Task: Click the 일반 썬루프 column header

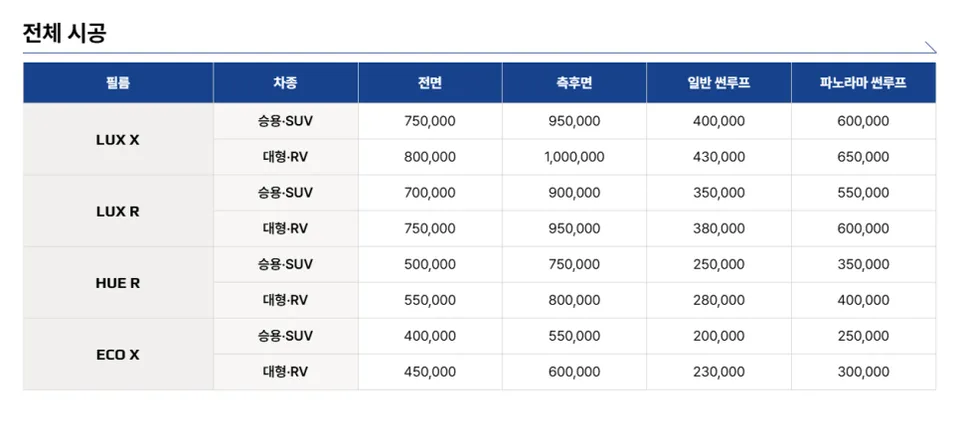Action: pos(719,83)
